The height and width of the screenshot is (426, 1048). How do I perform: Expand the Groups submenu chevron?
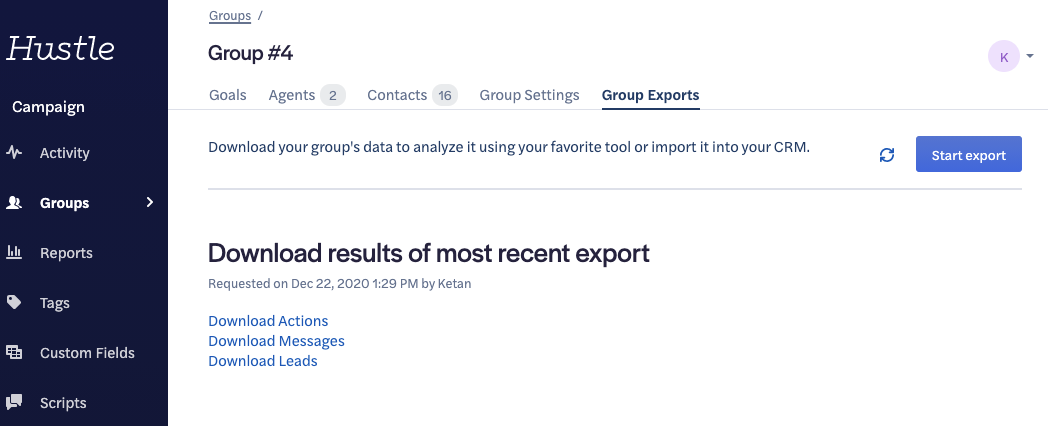coord(150,202)
